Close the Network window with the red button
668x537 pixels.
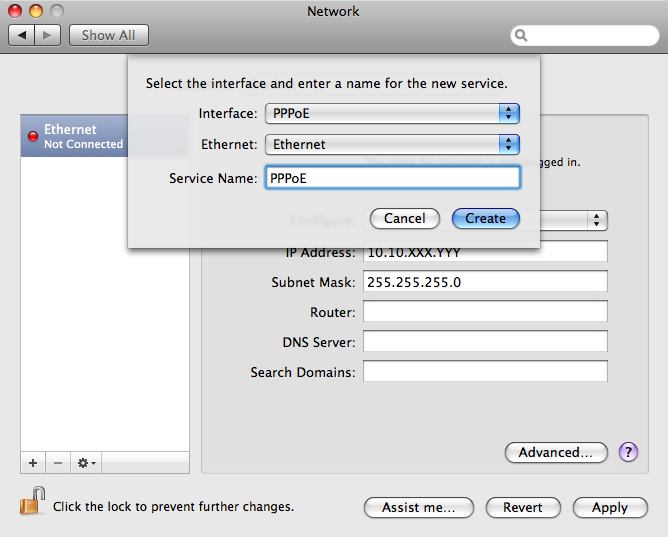(15, 11)
